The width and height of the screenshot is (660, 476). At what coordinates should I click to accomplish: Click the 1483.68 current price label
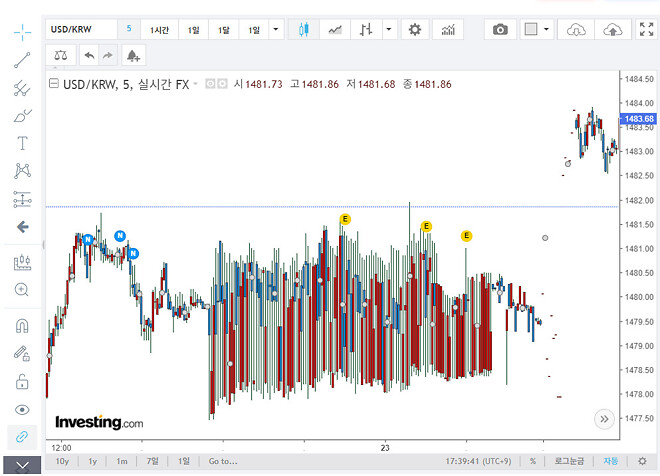(638, 119)
